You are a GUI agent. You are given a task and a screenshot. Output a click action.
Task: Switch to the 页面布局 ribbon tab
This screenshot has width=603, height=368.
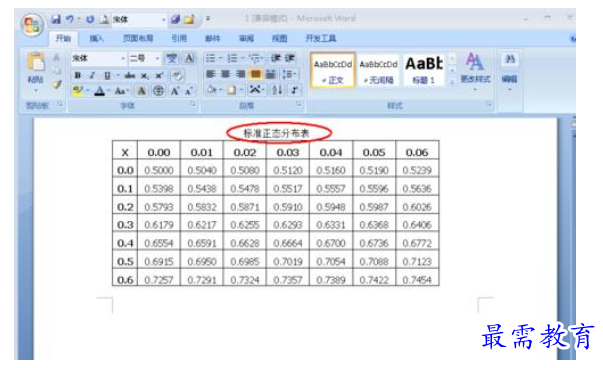point(138,38)
